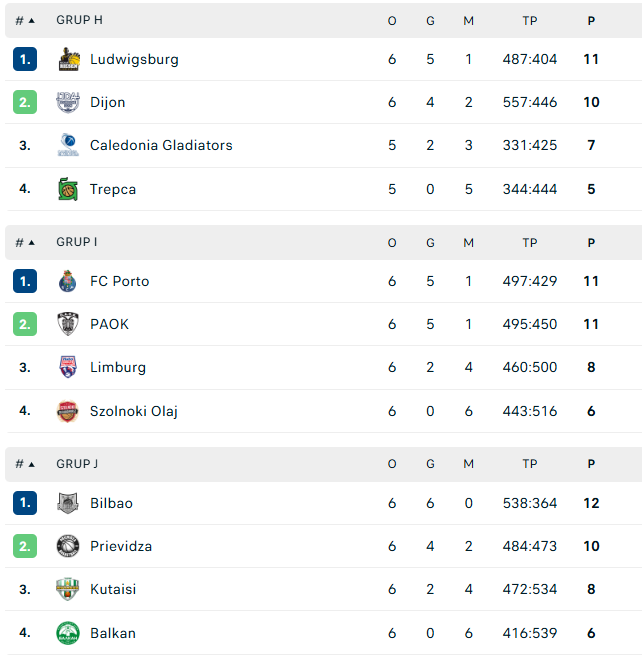Click Dijon's green second place badge
642x664 pixels.
[x=25, y=102]
